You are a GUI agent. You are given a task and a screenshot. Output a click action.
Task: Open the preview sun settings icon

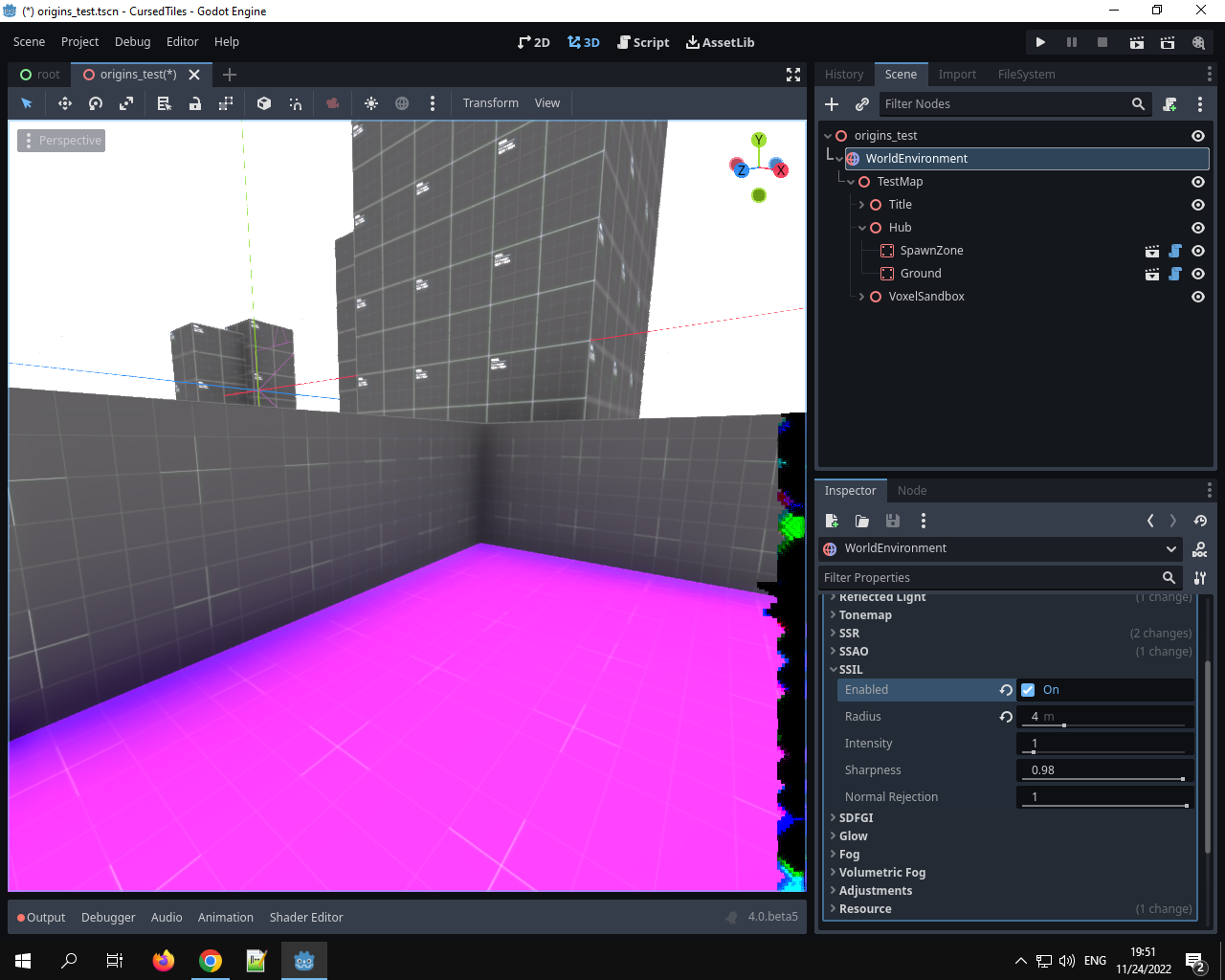pos(371,102)
